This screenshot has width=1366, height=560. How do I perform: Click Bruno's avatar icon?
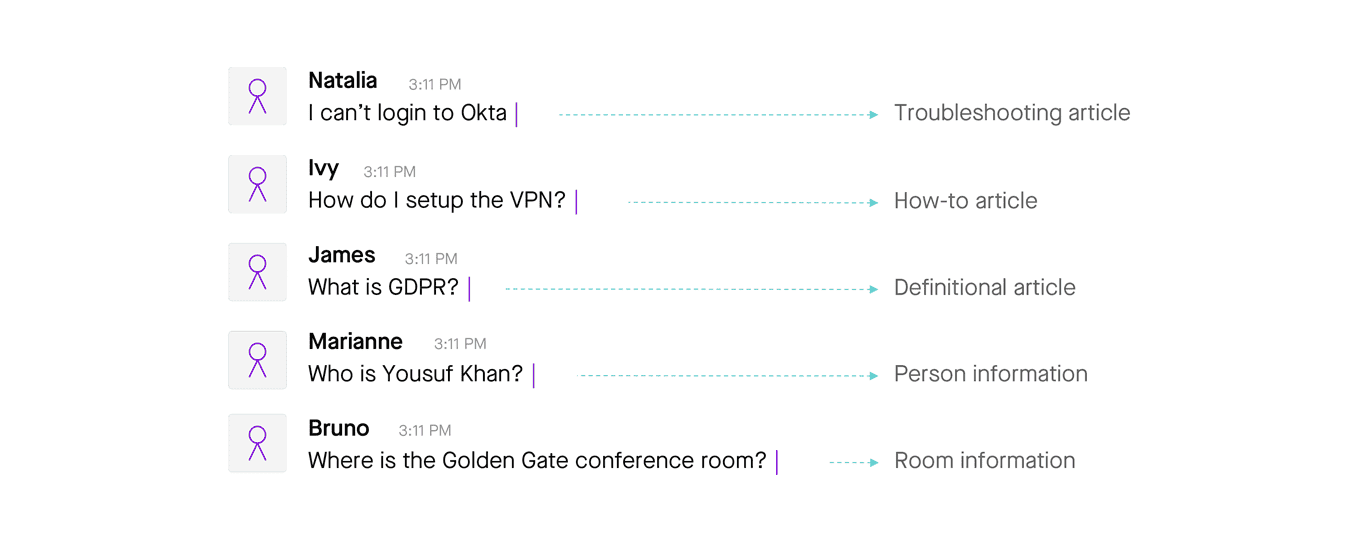coord(257,443)
